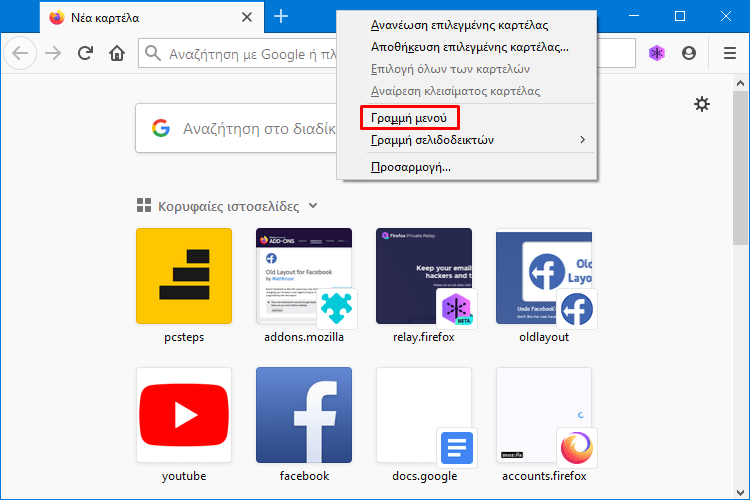Screen dimensions: 750x500
Task: Open the youtube top site tile
Action: coord(184,415)
